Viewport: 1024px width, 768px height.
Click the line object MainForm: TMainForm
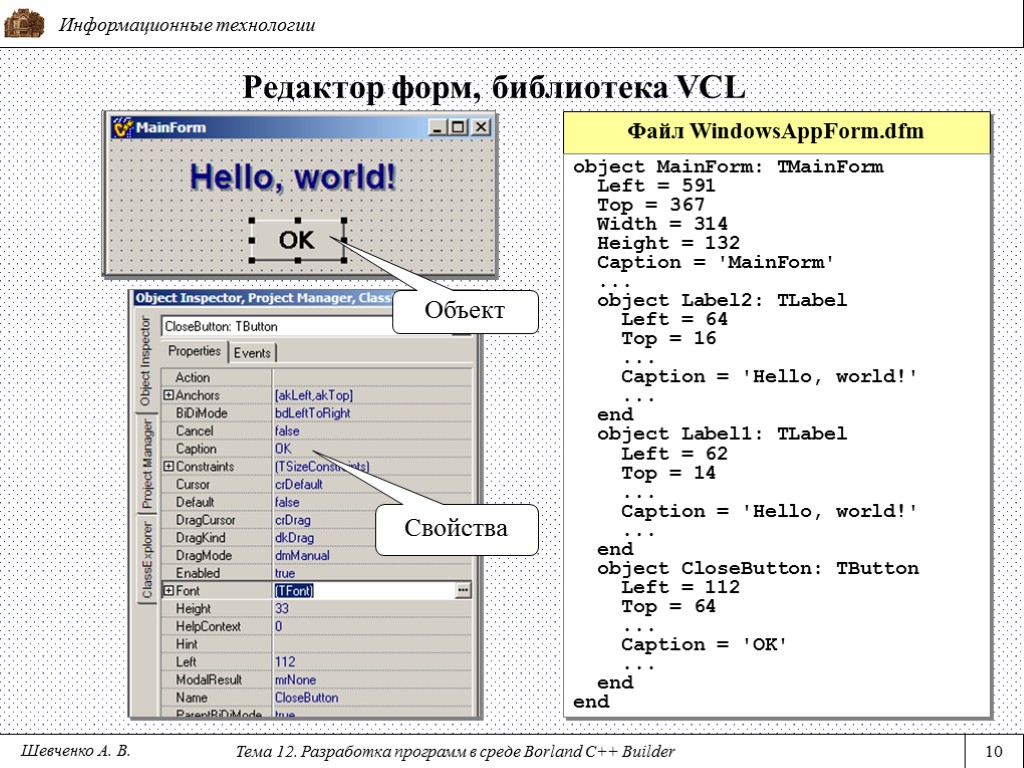[728, 167]
